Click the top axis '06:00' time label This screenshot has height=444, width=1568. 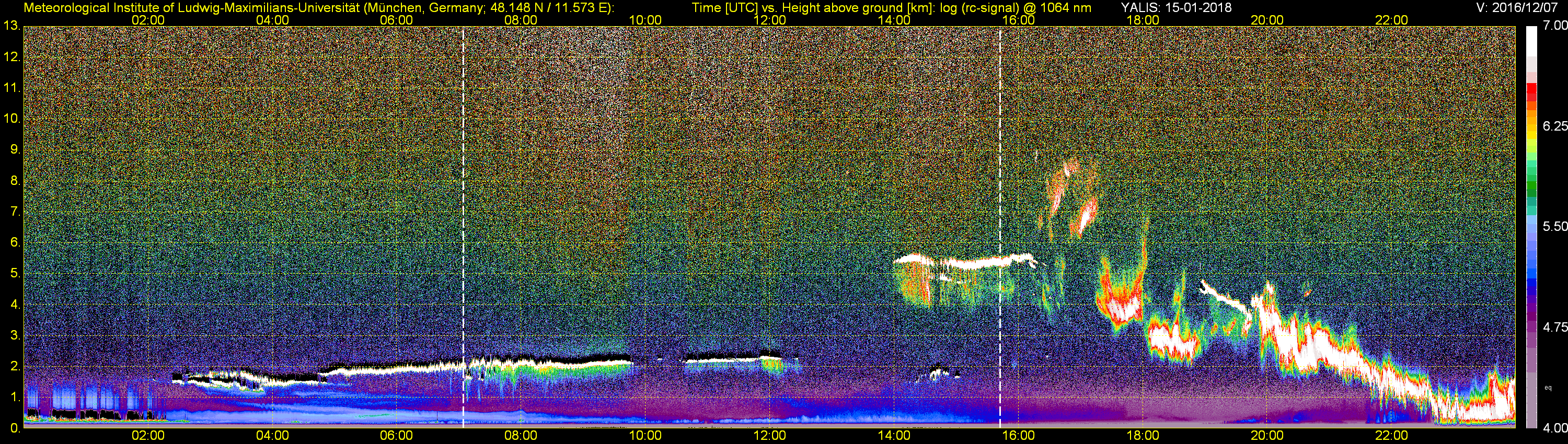[396, 20]
